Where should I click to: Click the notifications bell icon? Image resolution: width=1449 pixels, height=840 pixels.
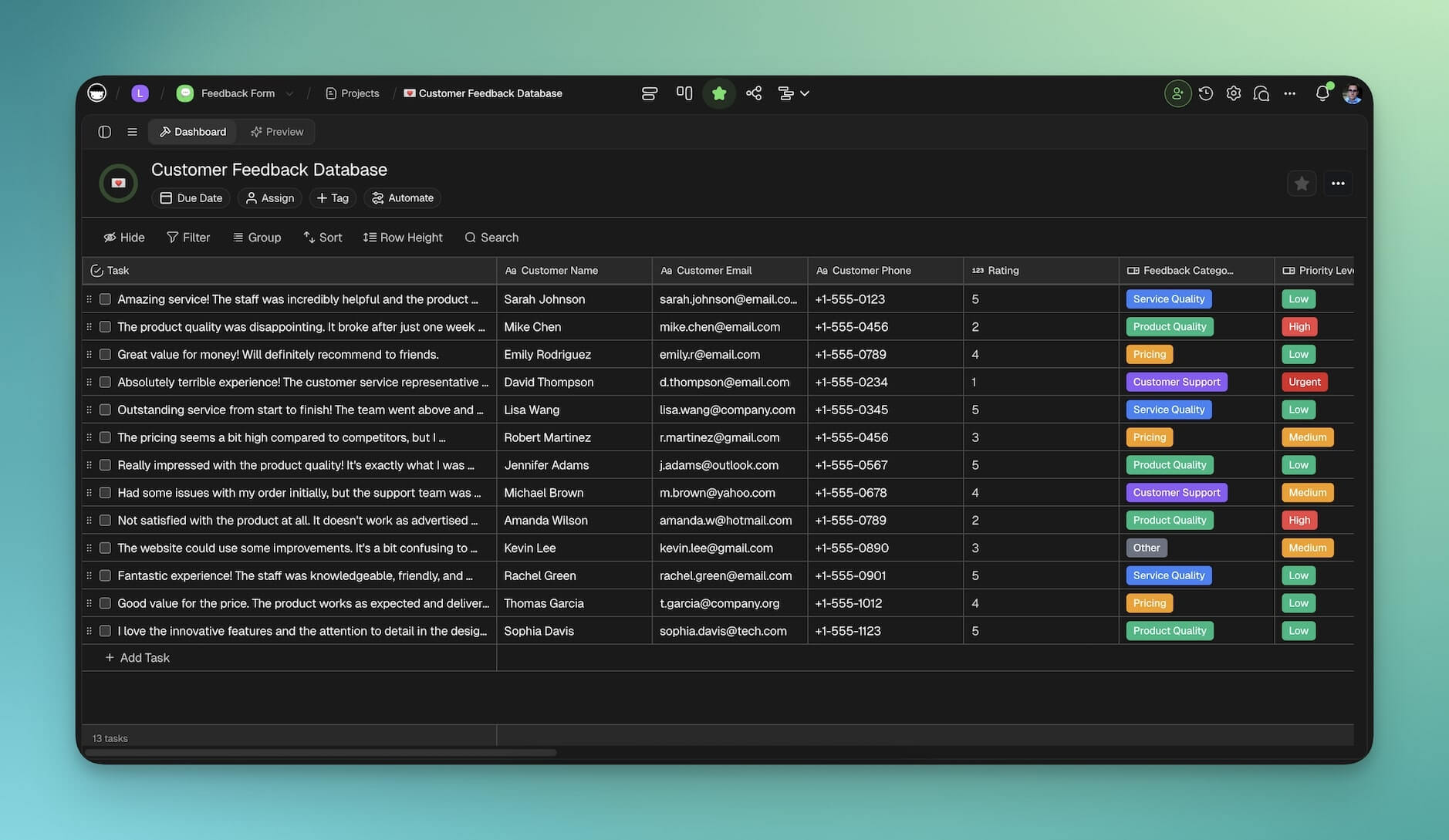1322,93
